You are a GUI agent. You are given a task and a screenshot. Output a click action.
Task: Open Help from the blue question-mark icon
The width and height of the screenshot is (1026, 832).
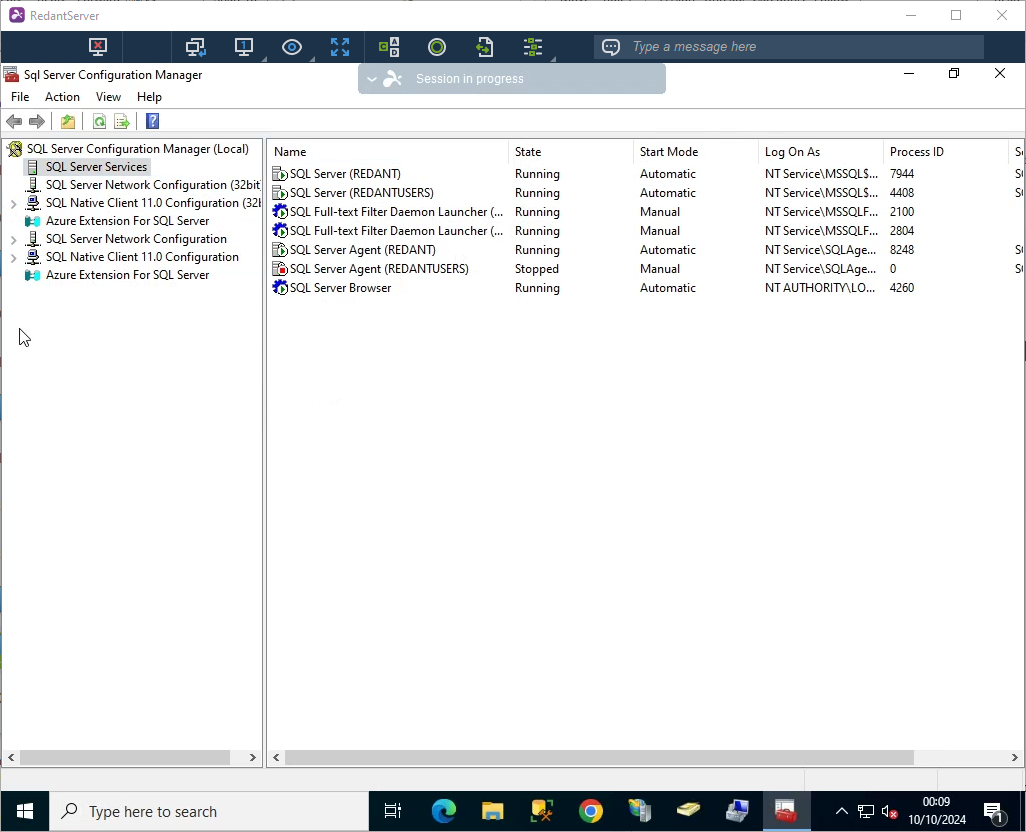(152, 122)
